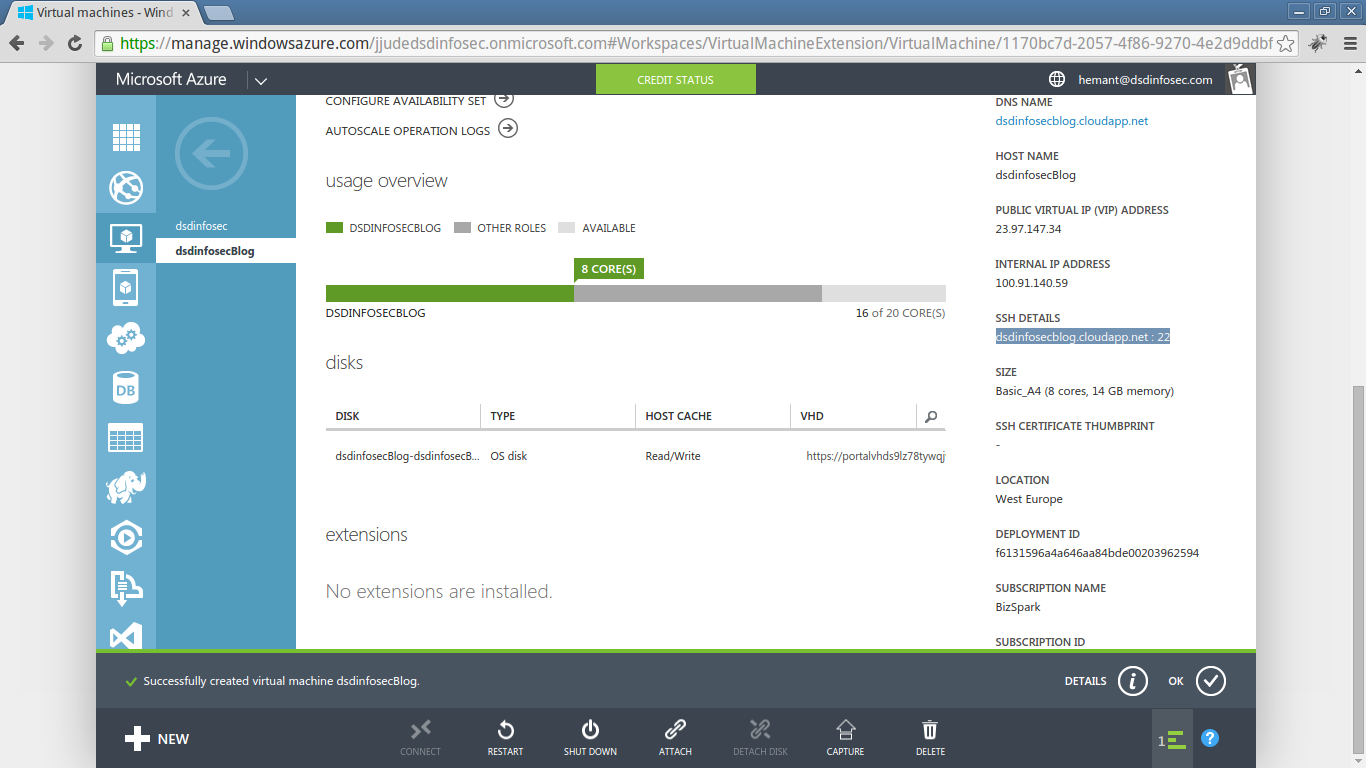This screenshot has width=1366, height=768.
Task: Click Restart in bottom command bar
Action: [505, 738]
